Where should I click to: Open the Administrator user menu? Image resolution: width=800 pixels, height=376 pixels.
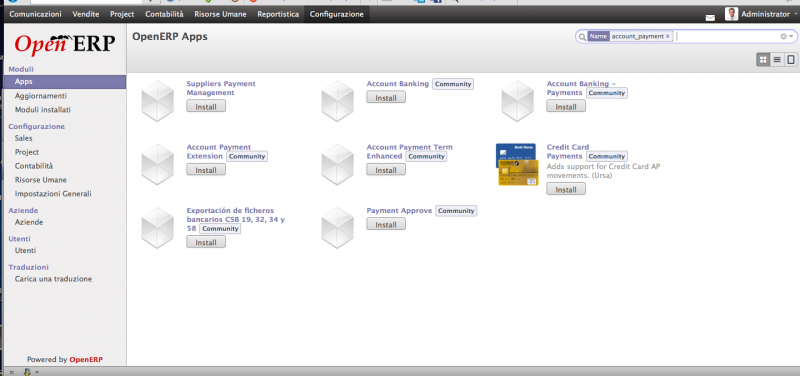[759, 14]
